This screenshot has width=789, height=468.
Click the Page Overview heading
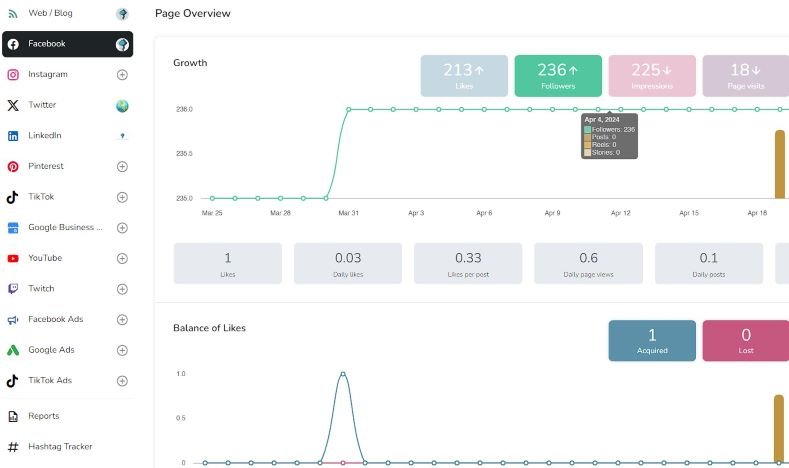pyautogui.click(x=193, y=14)
